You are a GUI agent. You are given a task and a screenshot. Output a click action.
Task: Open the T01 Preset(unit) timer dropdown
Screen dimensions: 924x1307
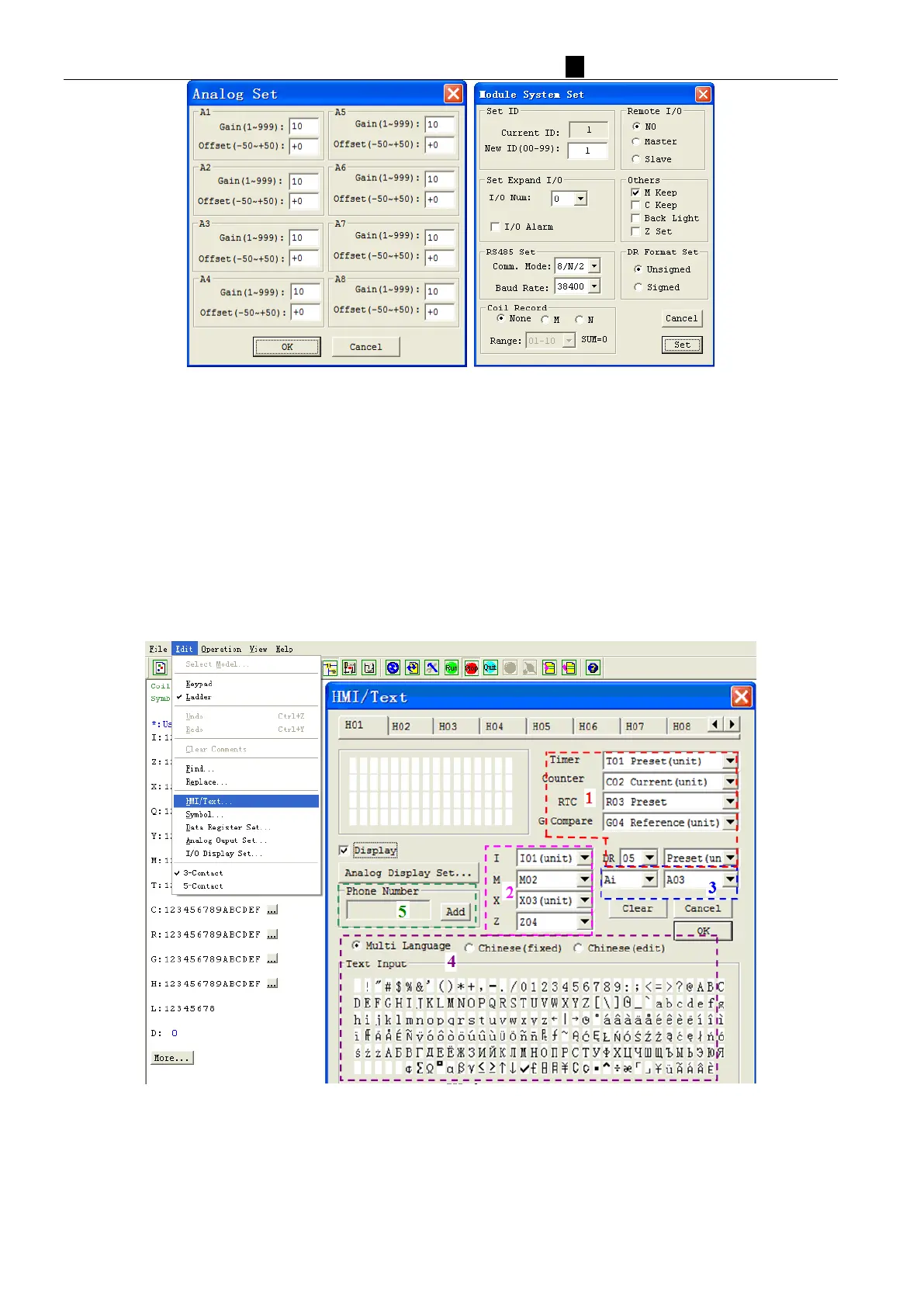pyautogui.click(x=730, y=761)
